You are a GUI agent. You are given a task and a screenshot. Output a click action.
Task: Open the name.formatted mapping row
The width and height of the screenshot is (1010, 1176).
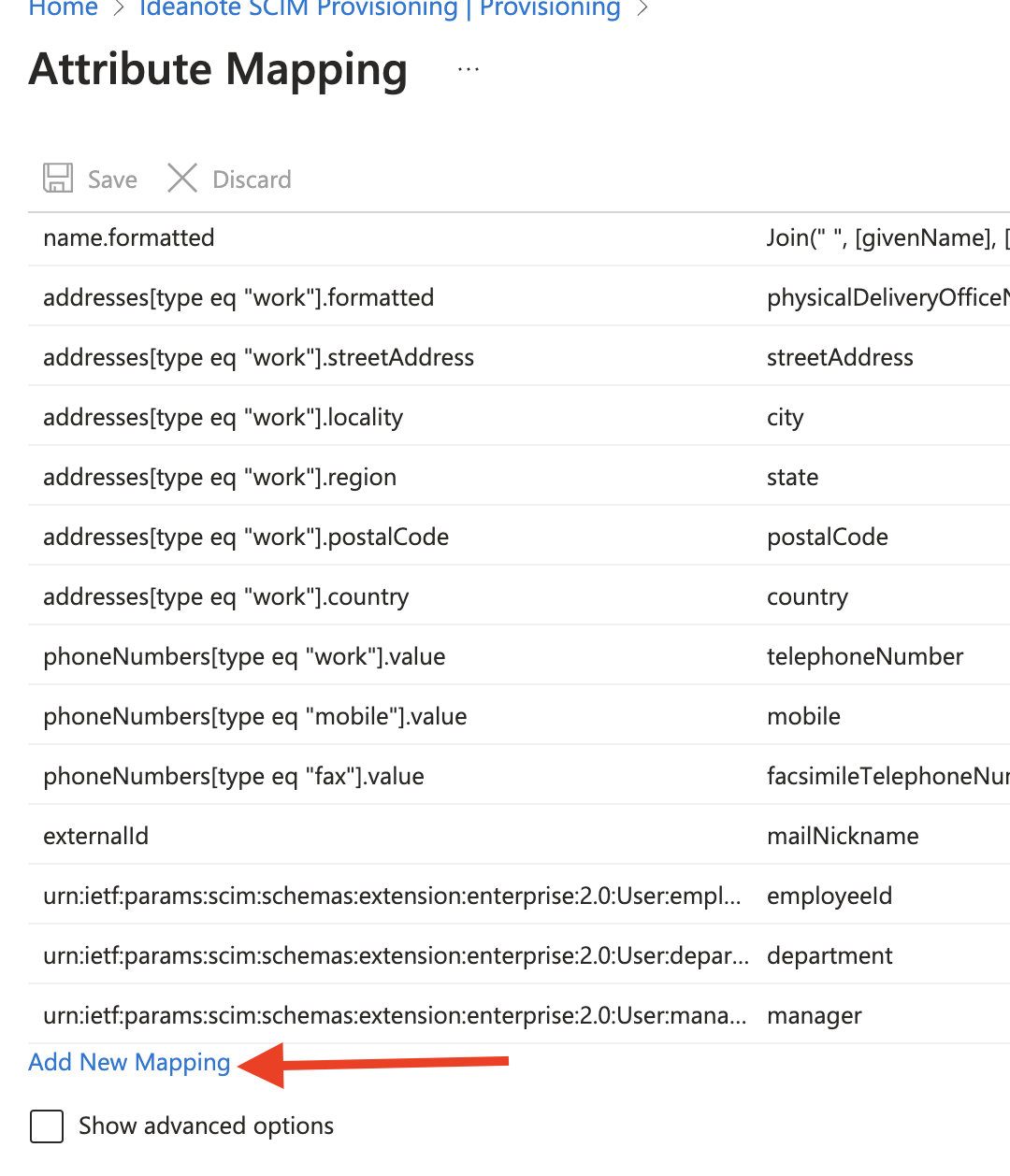[x=129, y=238]
